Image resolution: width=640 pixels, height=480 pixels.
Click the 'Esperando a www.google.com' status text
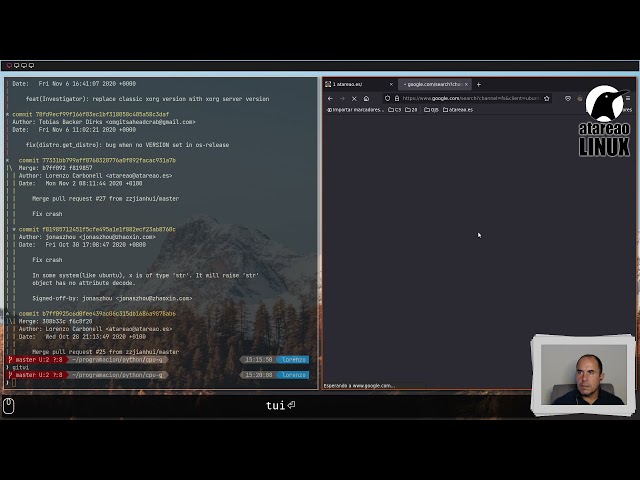point(359,386)
